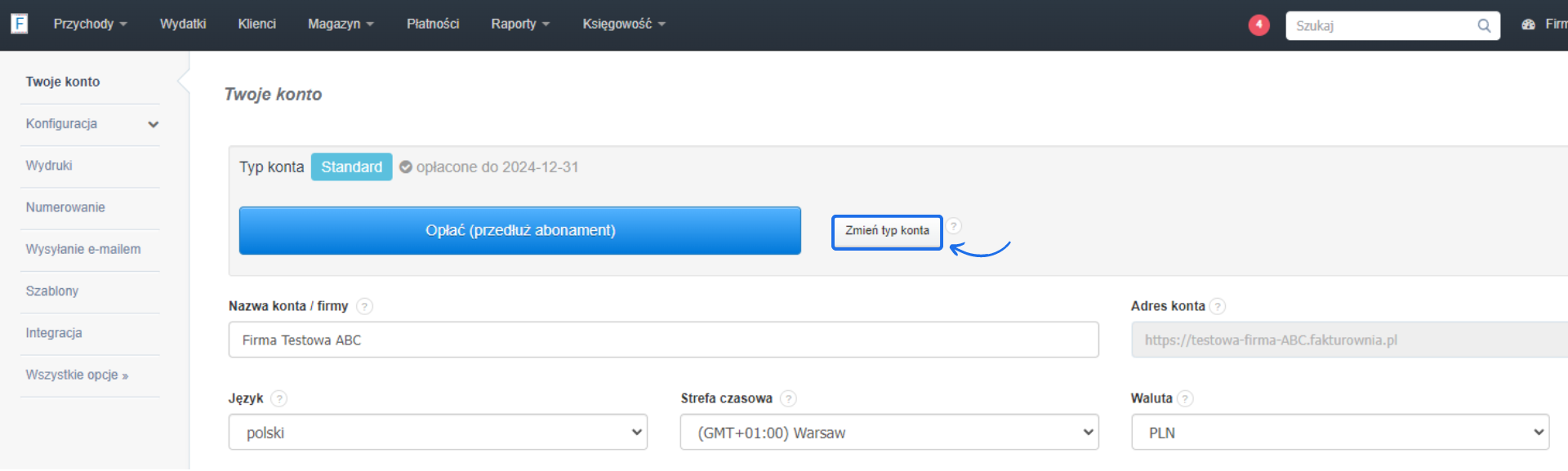Click help icon beside Adres konta

click(x=1218, y=306)
